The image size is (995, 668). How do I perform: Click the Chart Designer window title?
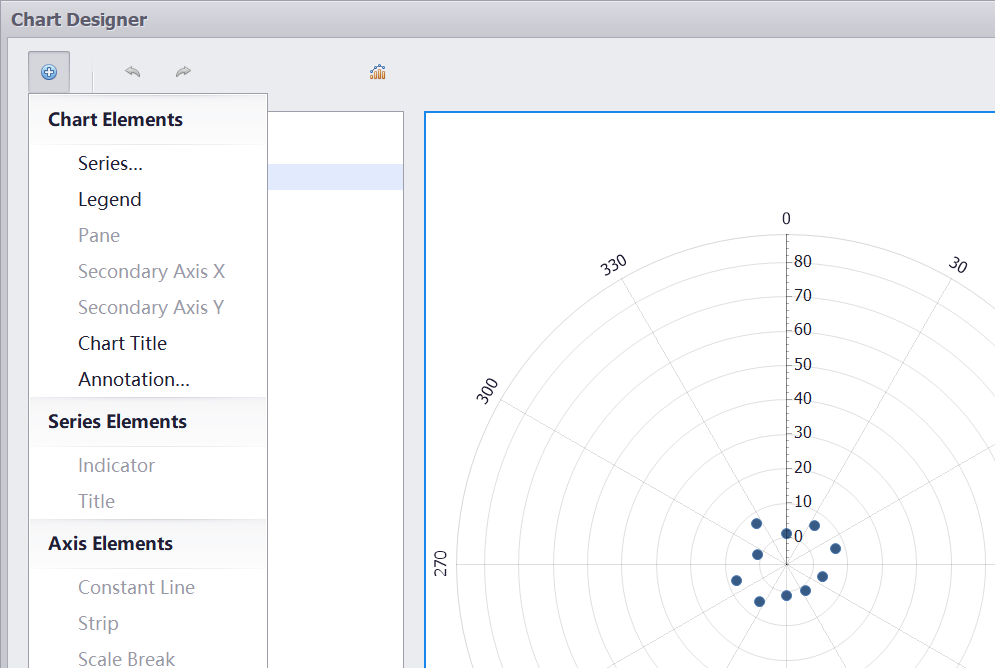tap(79, 20)
